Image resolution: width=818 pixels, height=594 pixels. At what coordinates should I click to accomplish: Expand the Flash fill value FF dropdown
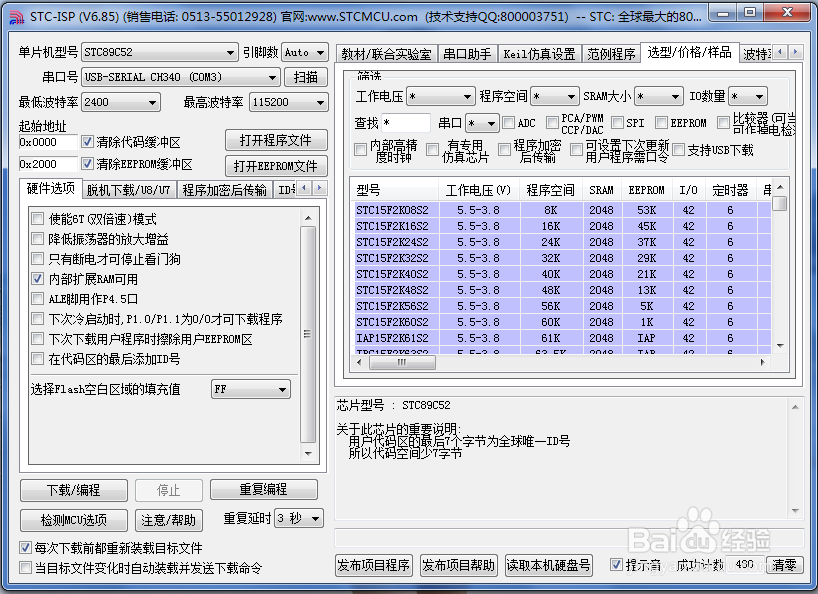coord(250,389)
